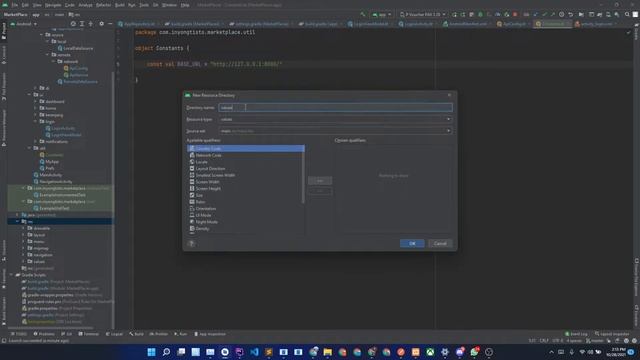Screen dimensions: 640x360
Task: Click the Directory name input field
Action: [x=335, y=108]
